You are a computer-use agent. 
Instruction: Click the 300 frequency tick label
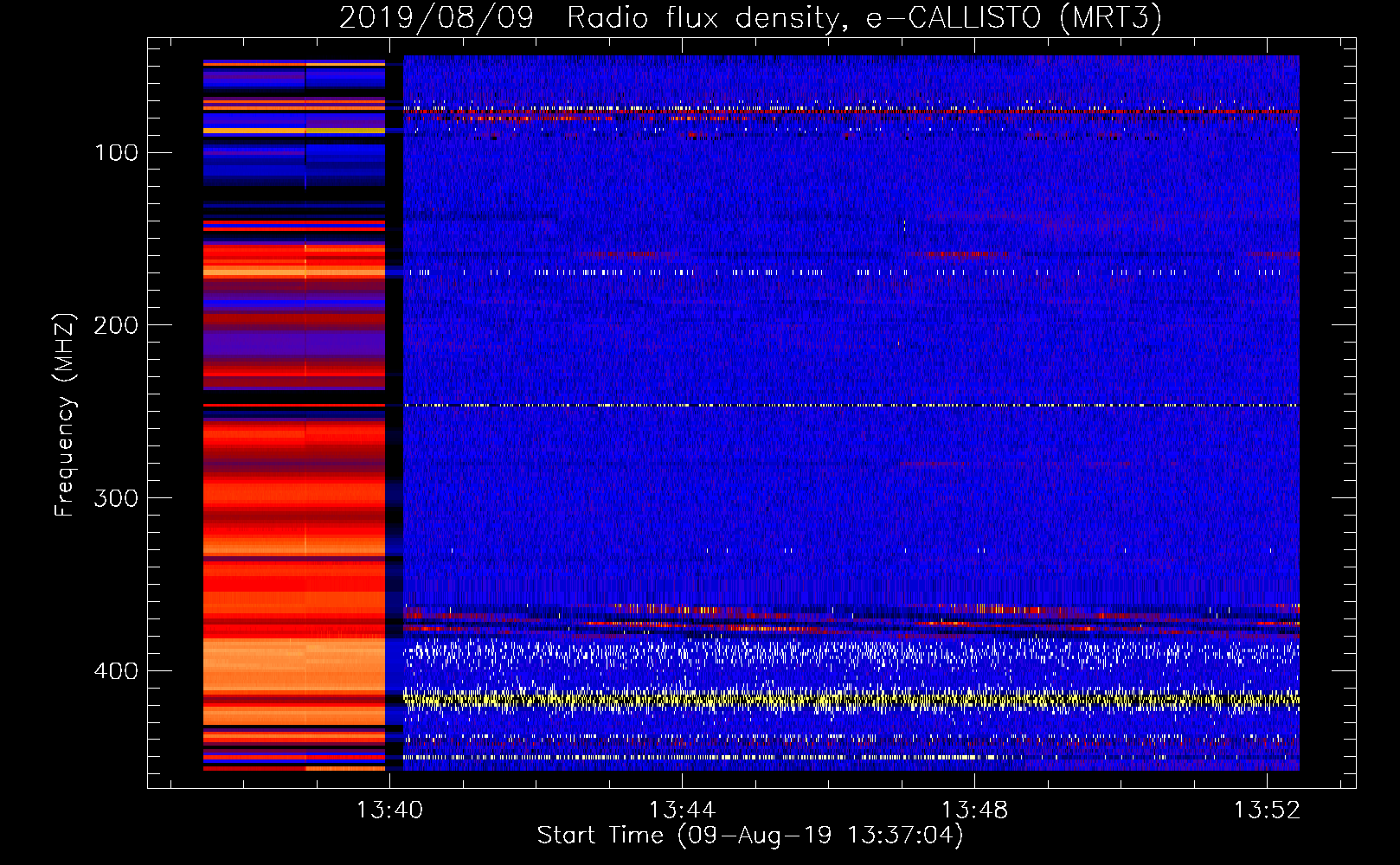(117, 498)
